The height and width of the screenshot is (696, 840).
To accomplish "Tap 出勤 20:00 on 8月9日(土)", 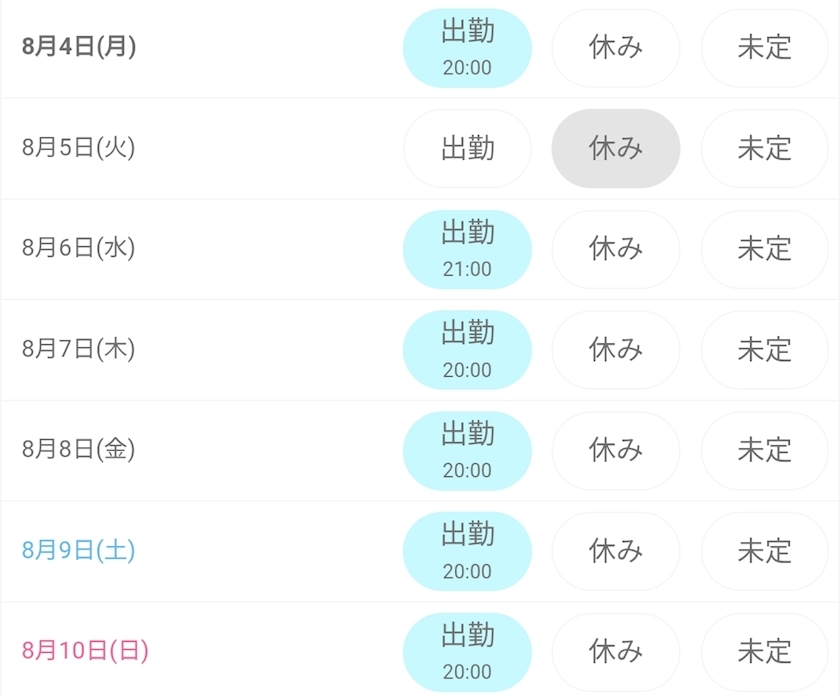I will [x=467, y=551].
